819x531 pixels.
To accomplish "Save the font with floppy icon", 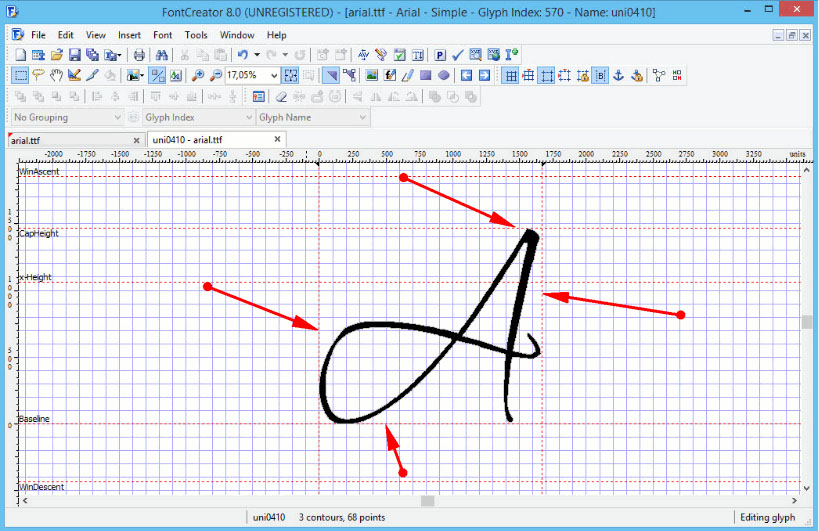I will tap(75, 55).
